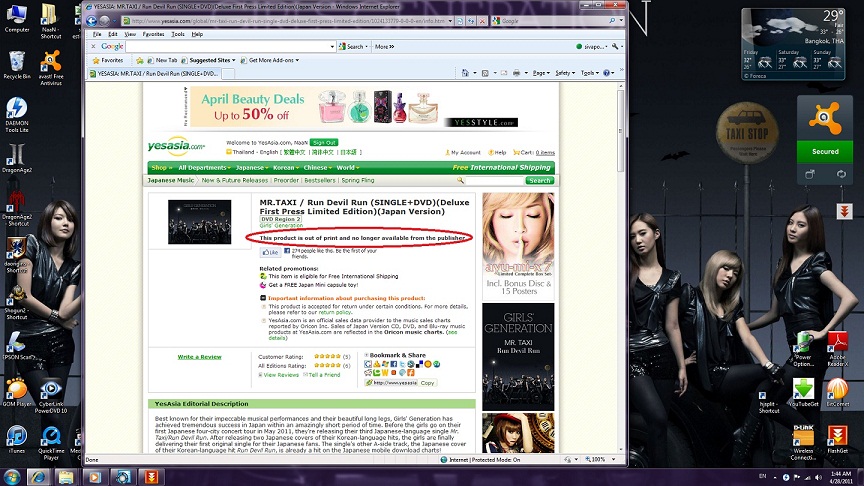Click the Favorites star button
Viewport: 864px width, 486px height.
tap(108, 60)
